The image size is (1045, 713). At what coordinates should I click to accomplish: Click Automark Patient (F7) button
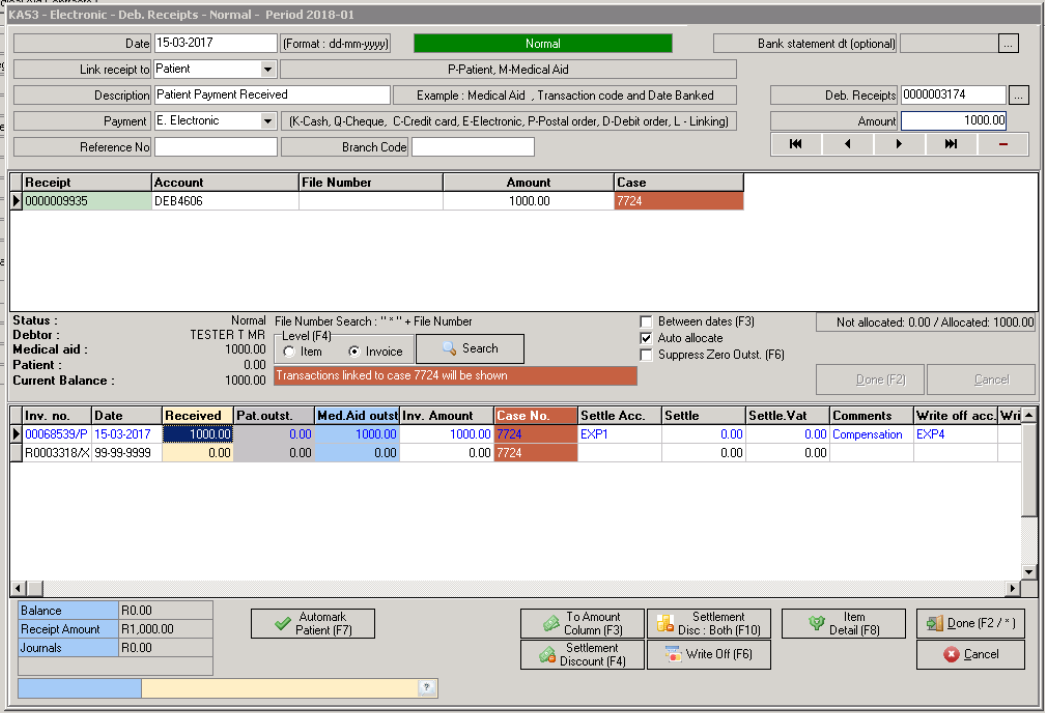312,624
